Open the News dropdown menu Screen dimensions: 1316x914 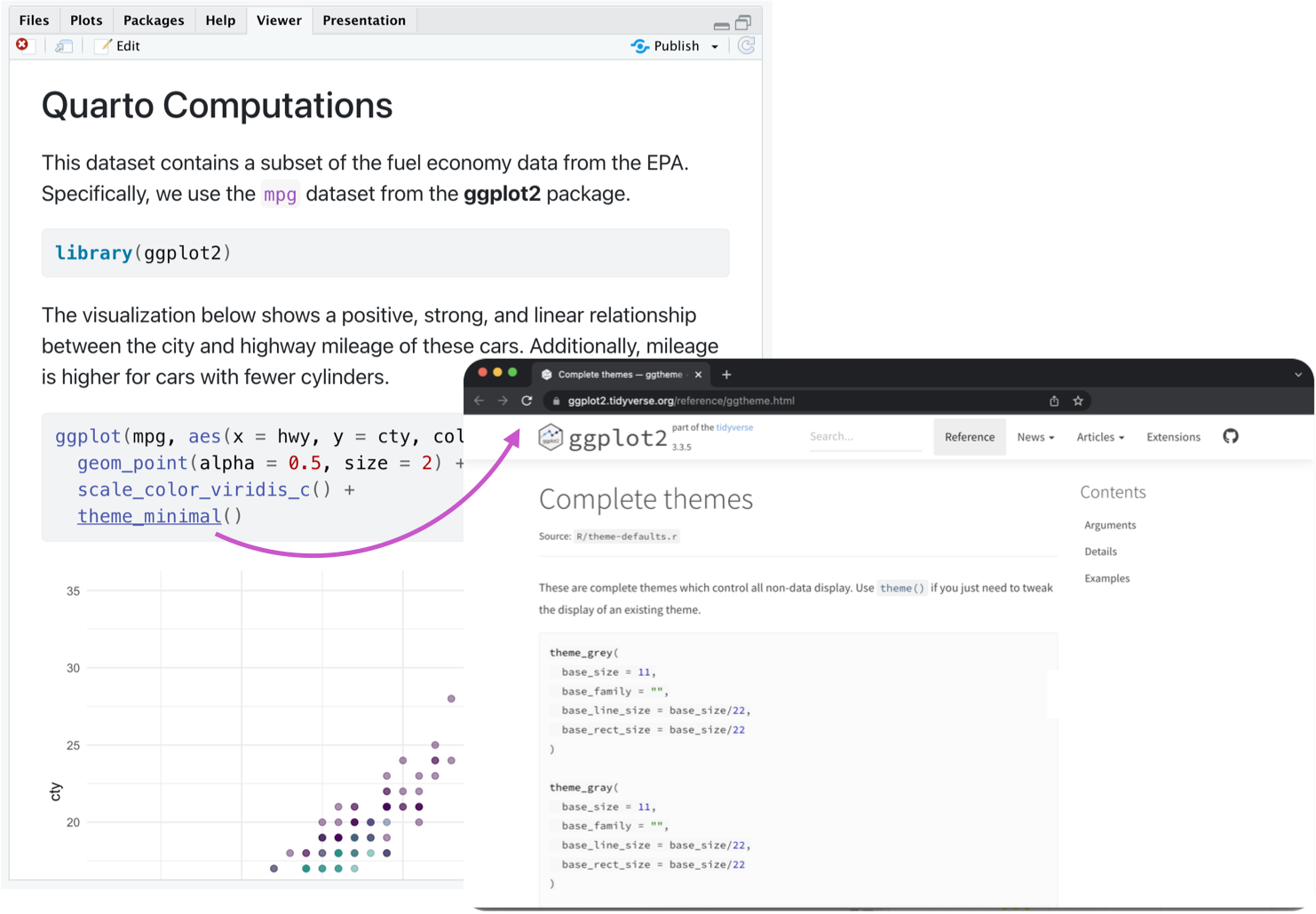[x=1035, y=436]
